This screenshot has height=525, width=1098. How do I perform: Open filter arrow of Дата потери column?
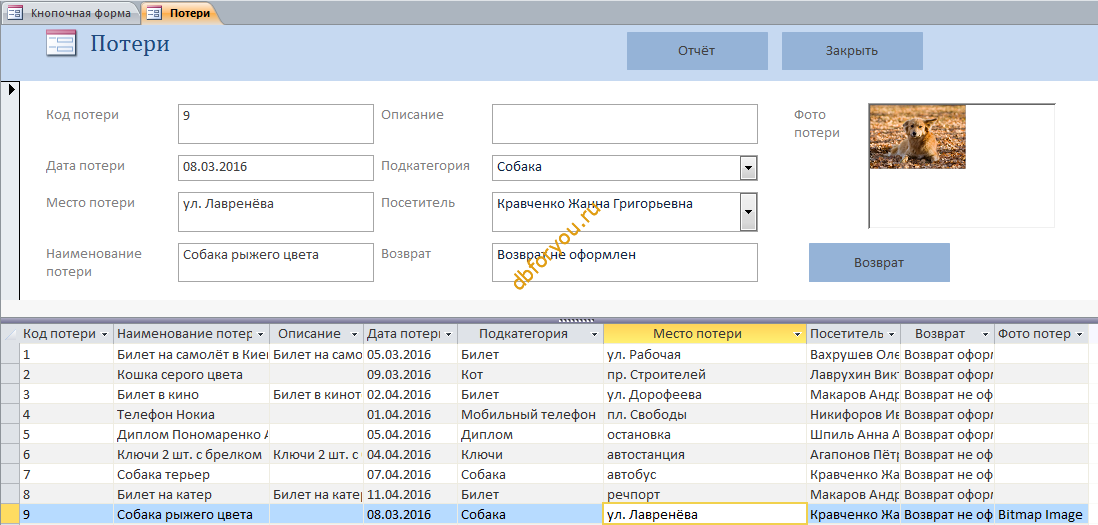tap(448, 335)
